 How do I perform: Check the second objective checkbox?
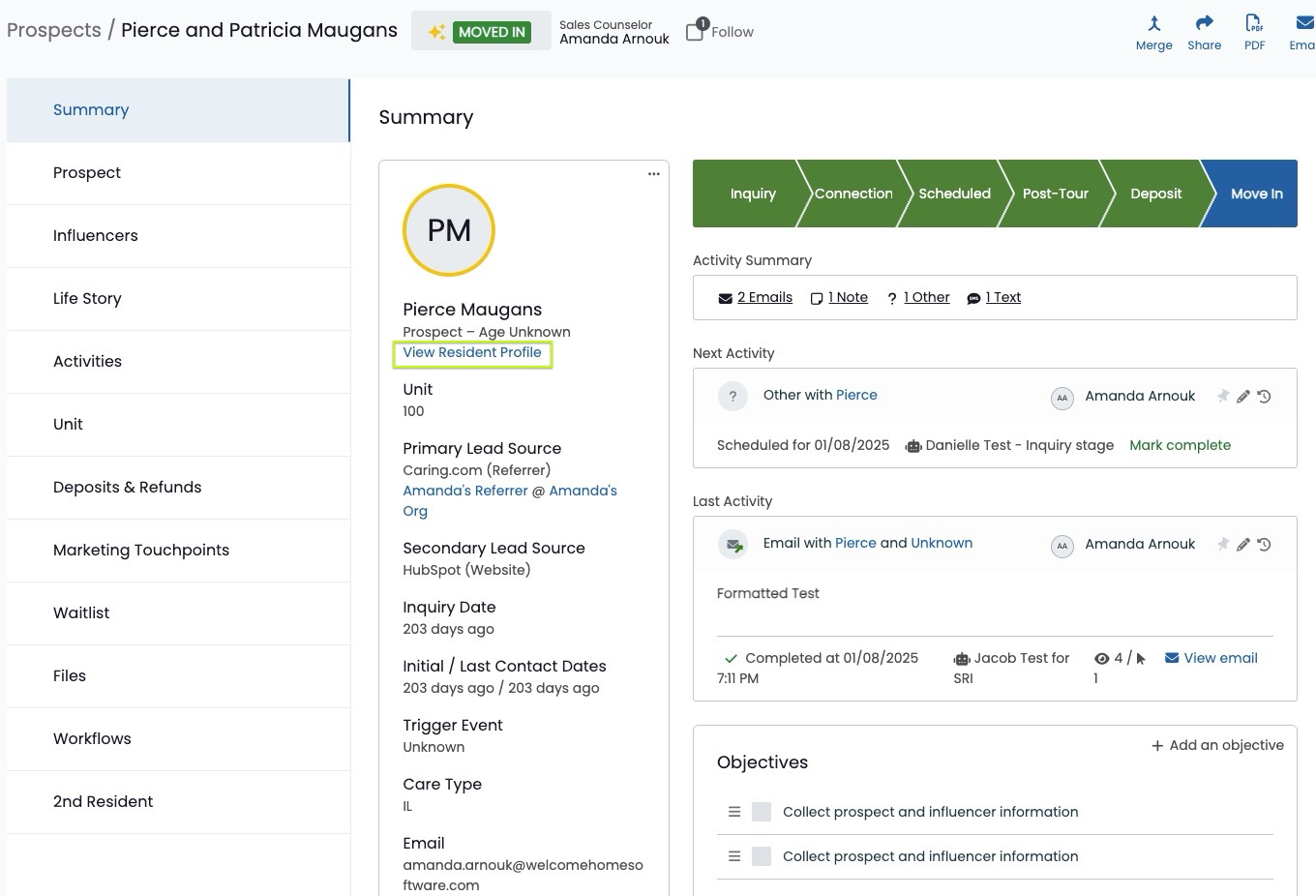tap(762, 856)
